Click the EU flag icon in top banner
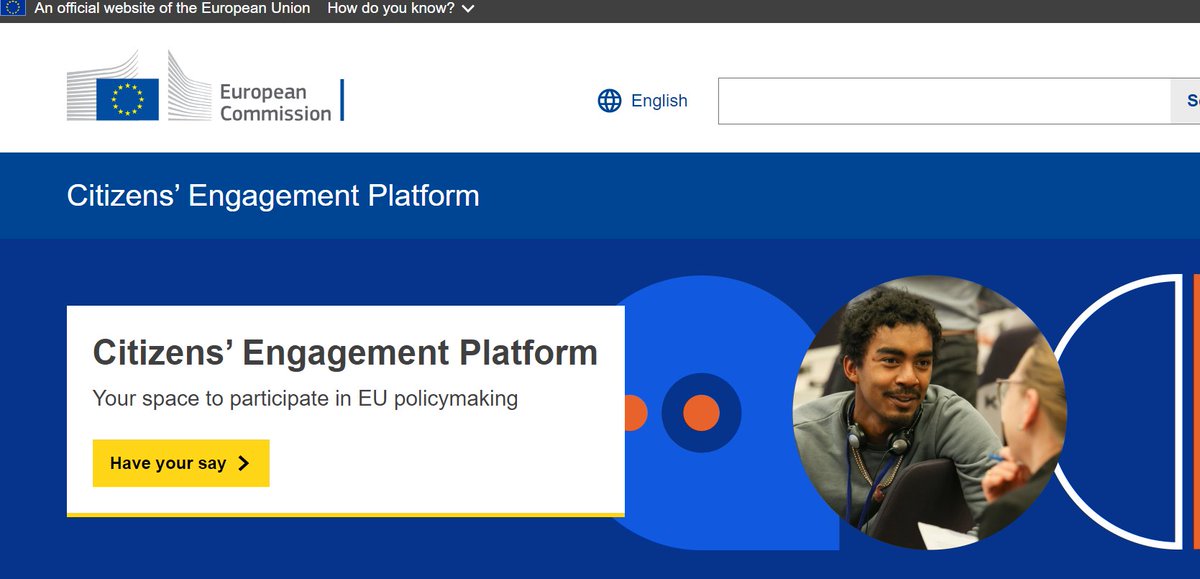The width and height of the screenshot is (1200, 579). point(15,9)
